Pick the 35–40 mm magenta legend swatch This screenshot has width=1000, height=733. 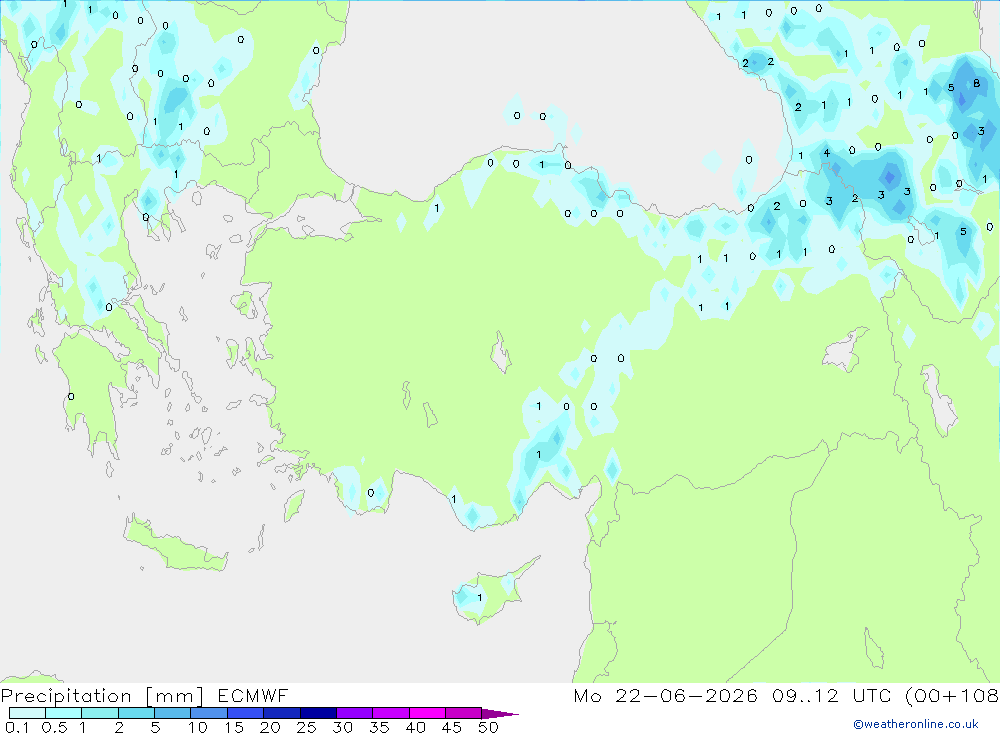(390, 713)
